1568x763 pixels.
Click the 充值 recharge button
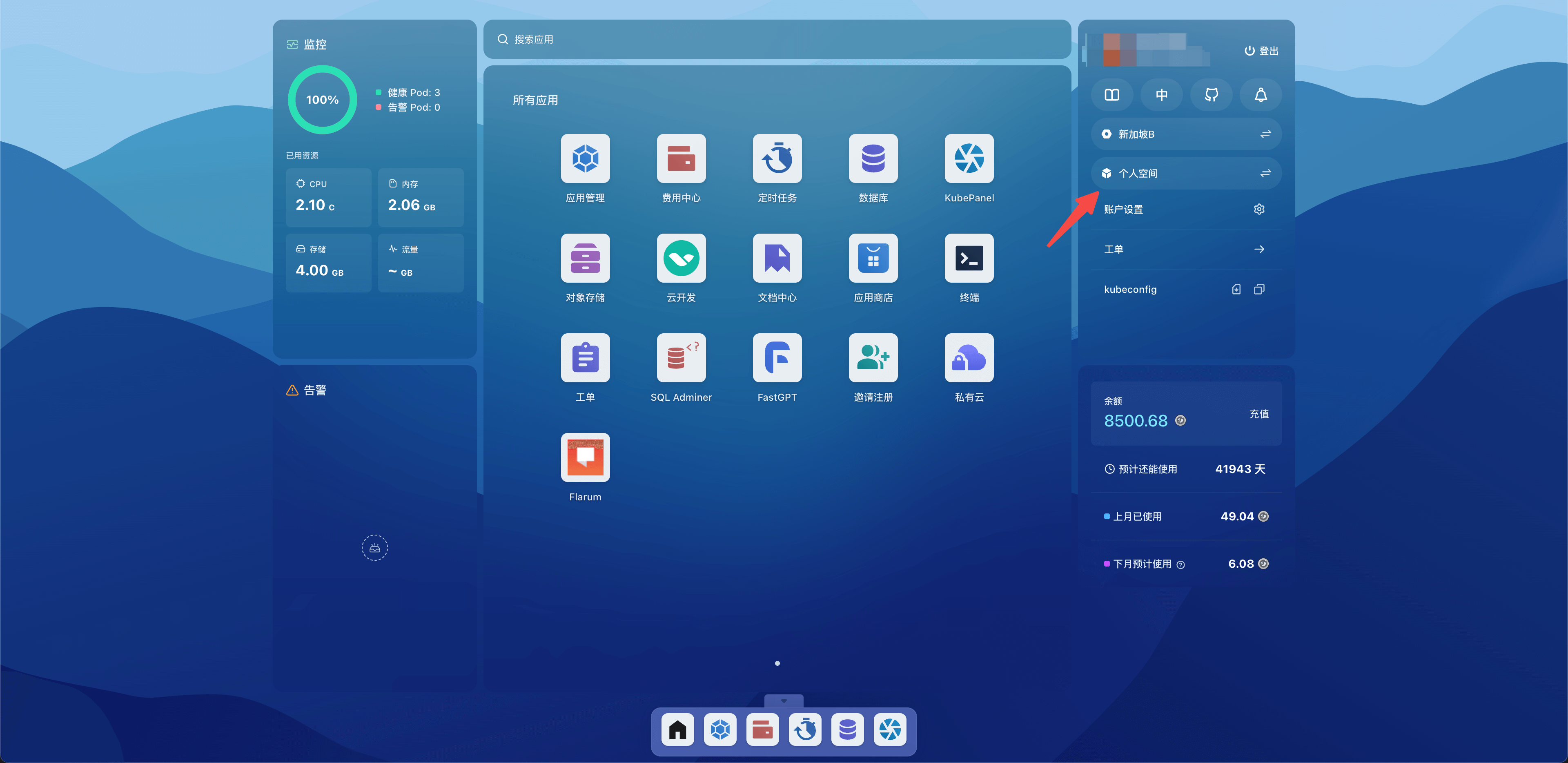[x=1259, y=414]
